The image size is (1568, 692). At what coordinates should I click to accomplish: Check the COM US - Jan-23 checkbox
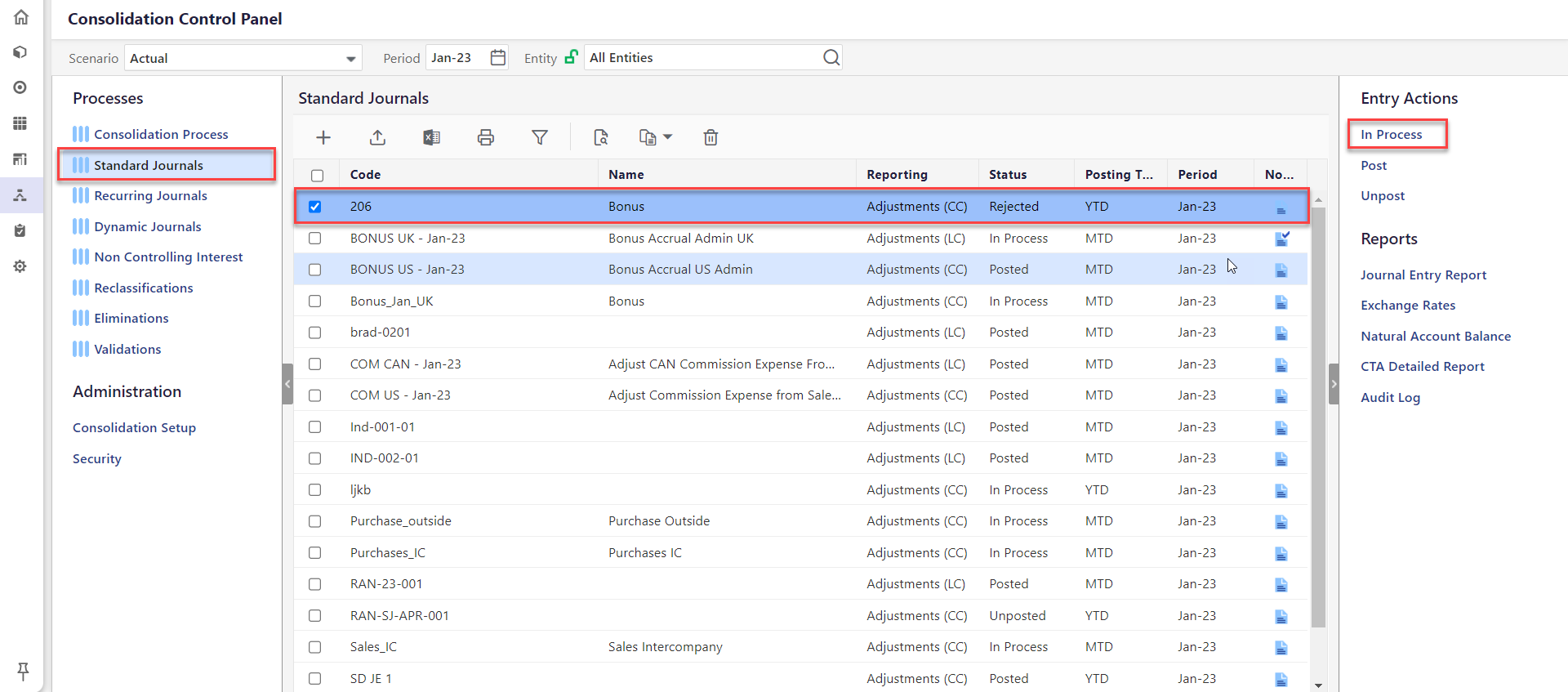coord(314,395)
